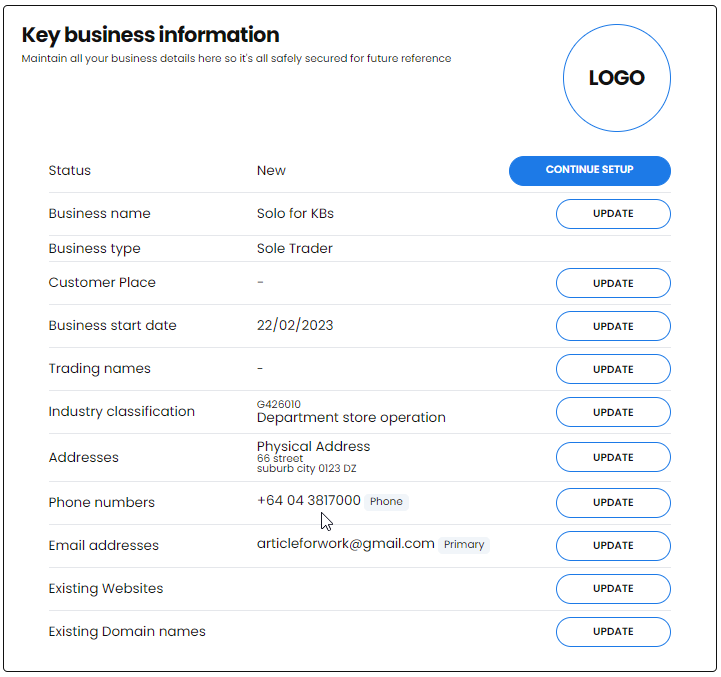Viewport: 721px width, 677px height.
Task: Click the 'Trading names' label
Action: (99, 369)
